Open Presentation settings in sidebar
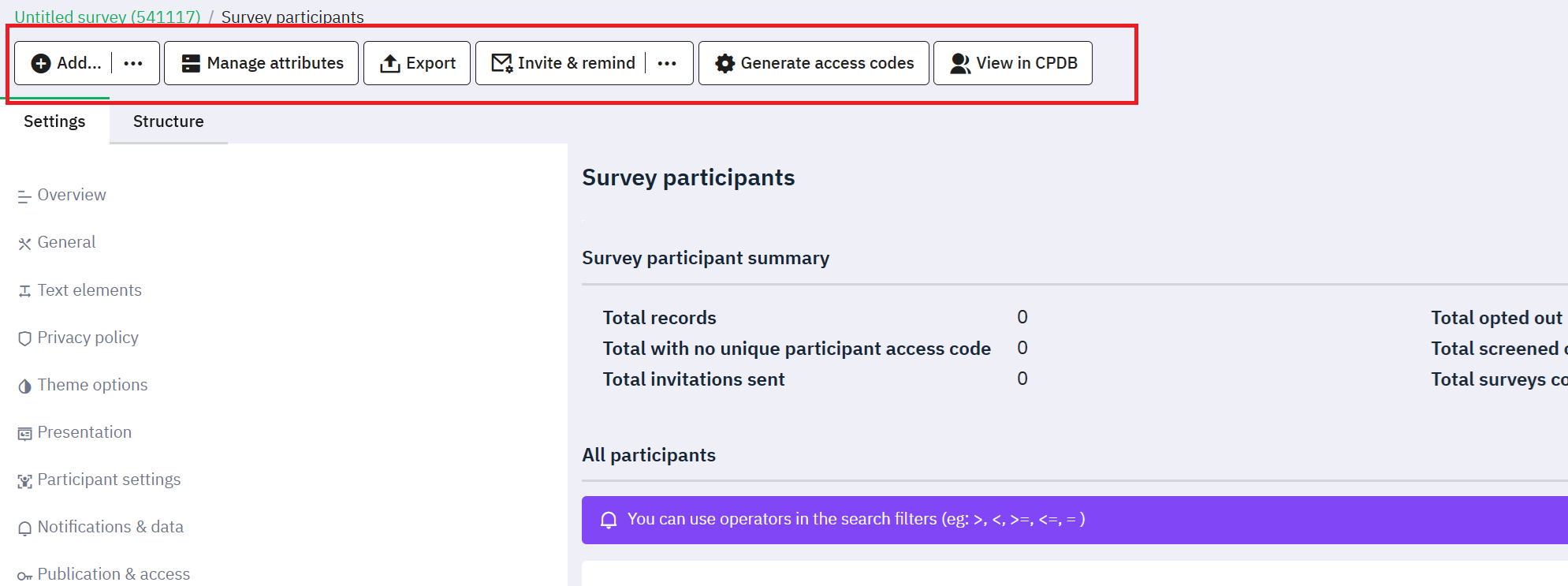Image resolution: width=1568 pixels, height=586 pixels. (84, 432)
